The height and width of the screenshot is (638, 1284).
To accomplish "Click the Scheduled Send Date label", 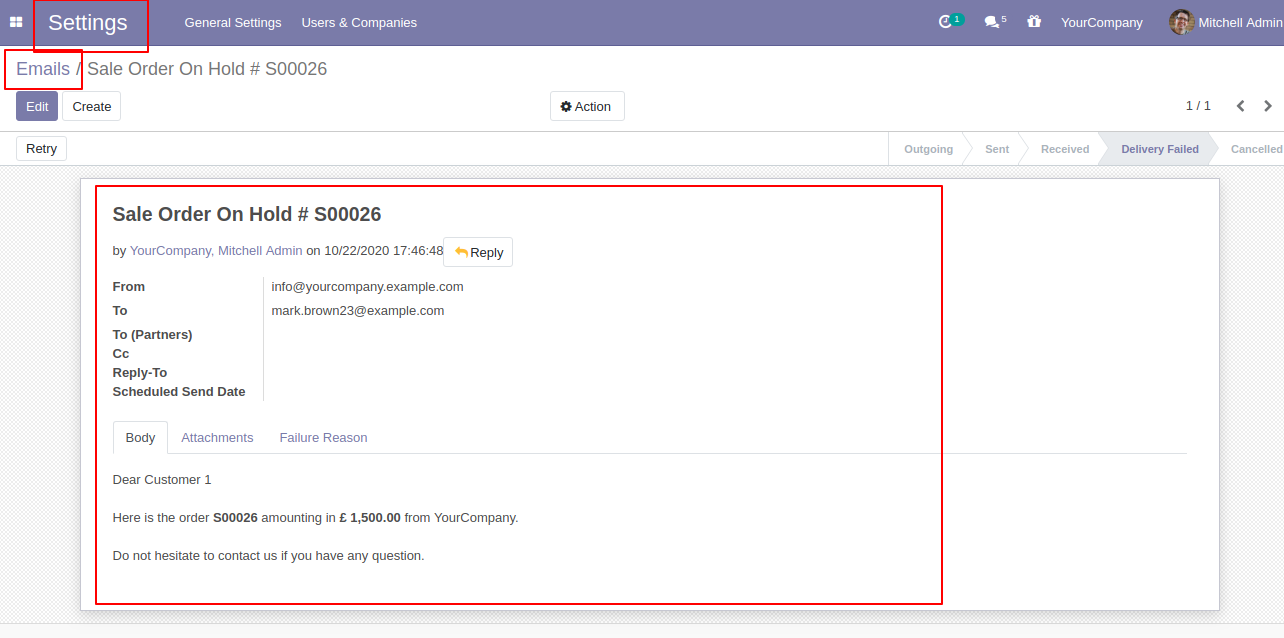I will point(179,391).
